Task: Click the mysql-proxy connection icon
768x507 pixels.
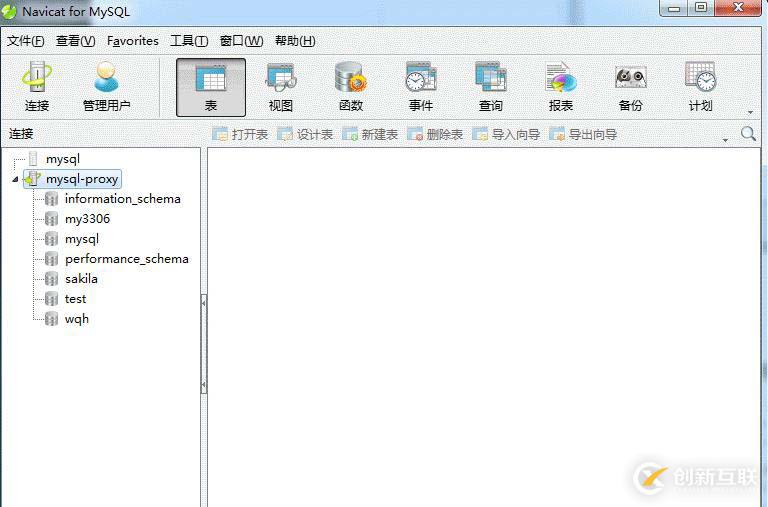Action: 33,179
